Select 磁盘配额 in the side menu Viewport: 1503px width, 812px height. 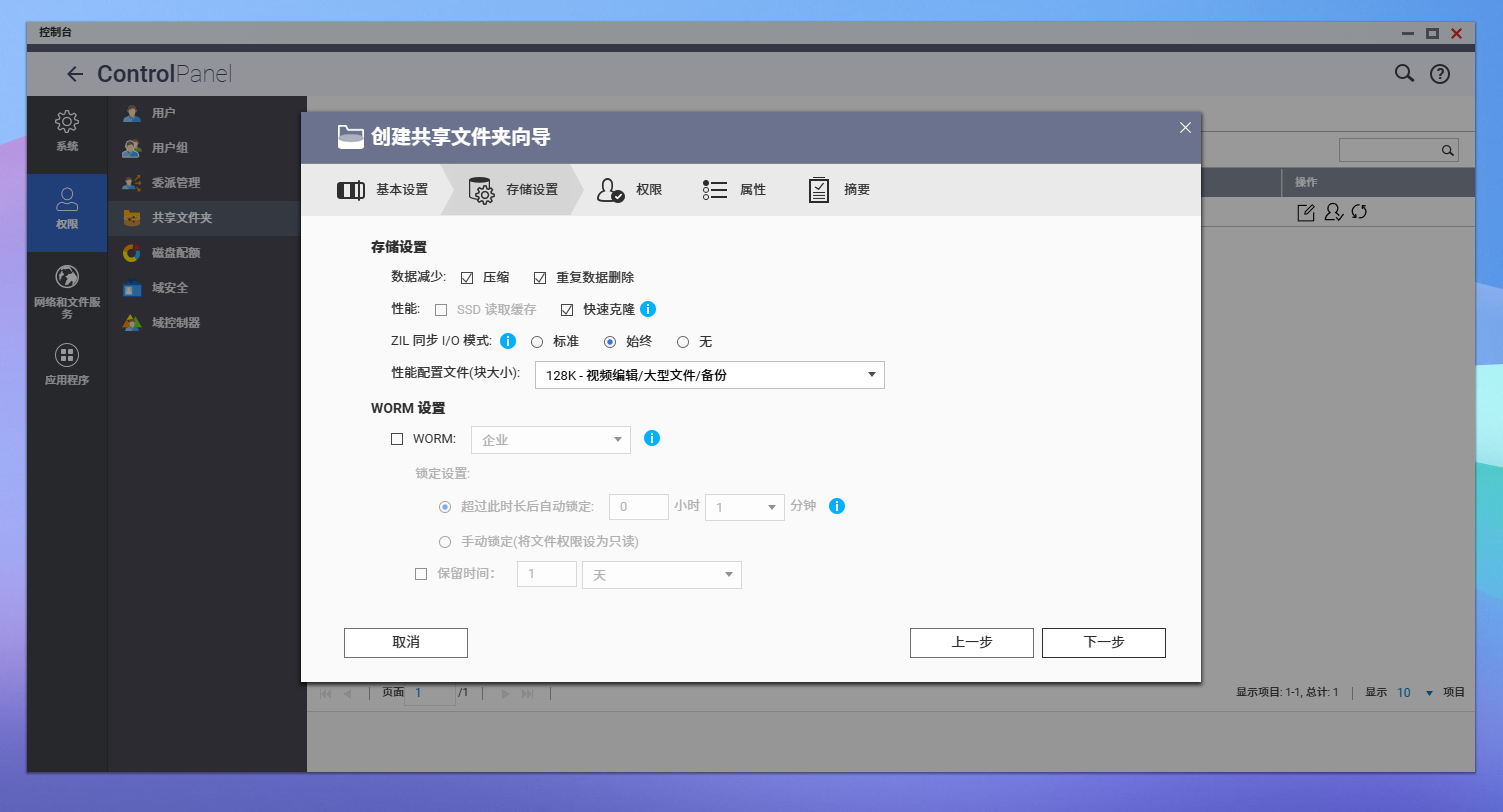tap(176, 253)
